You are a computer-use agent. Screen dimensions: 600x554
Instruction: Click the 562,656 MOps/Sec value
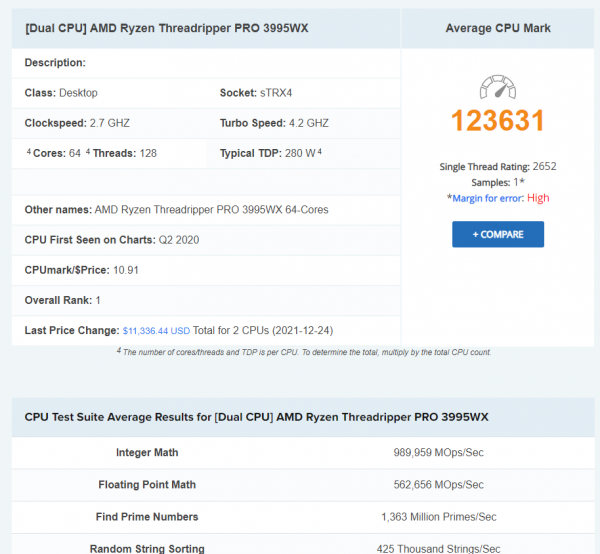439,485
